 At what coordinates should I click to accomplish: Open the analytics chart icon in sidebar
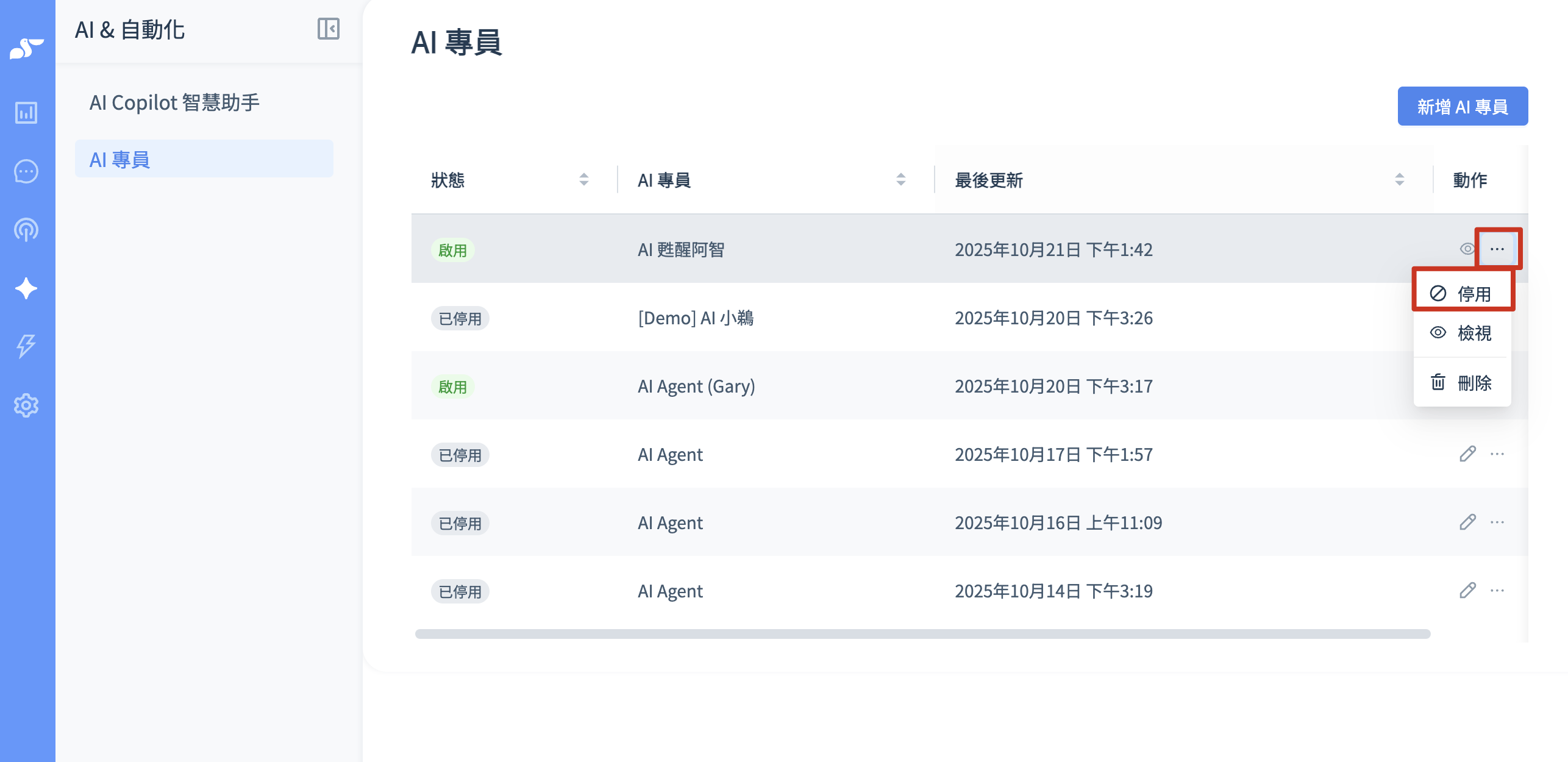click(26, 113)
